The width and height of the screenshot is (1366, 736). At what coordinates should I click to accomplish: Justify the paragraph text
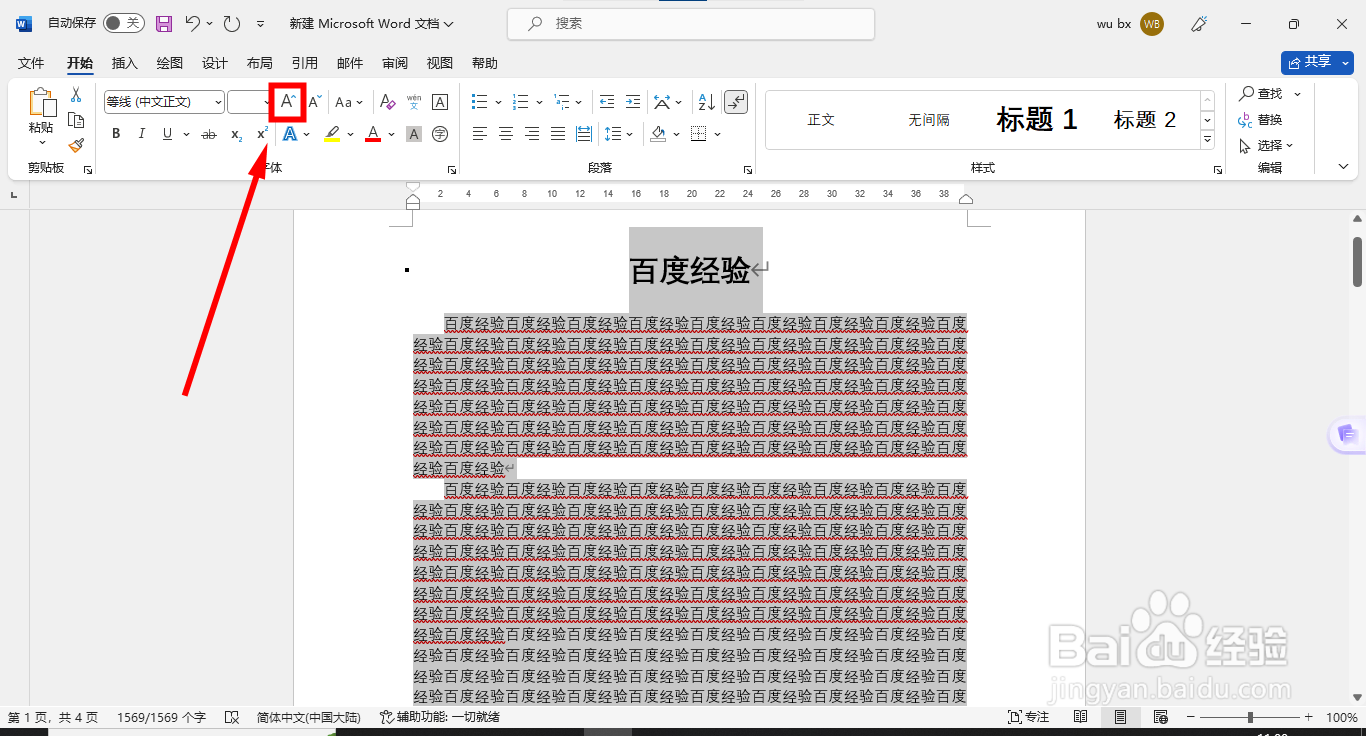(x=558, y=134)
